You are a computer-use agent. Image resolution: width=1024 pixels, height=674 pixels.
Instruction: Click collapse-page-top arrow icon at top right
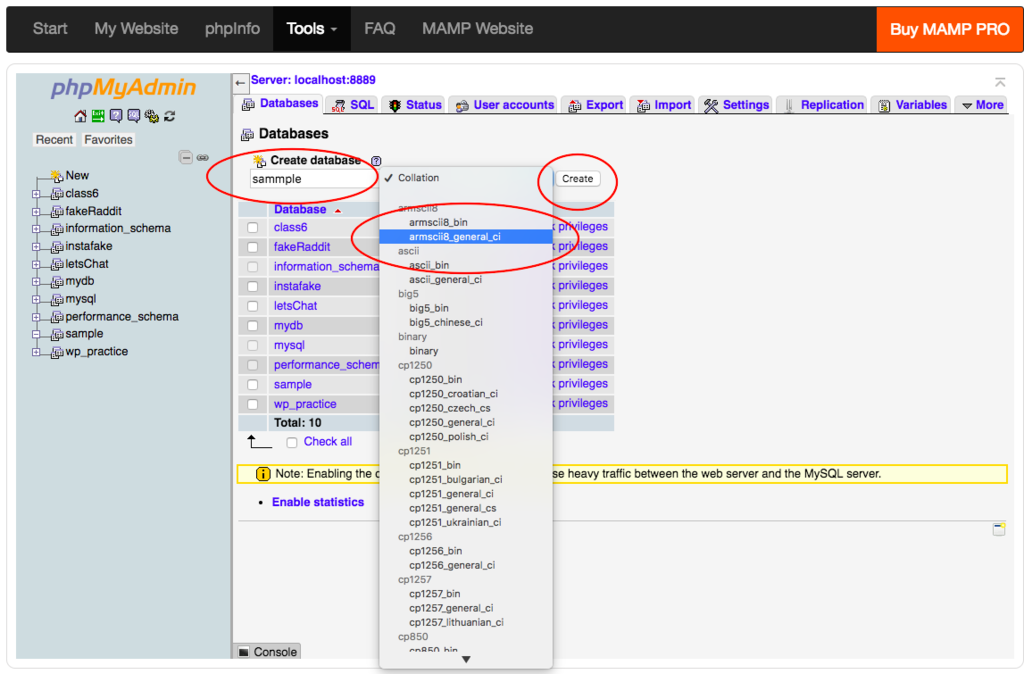1000,82
